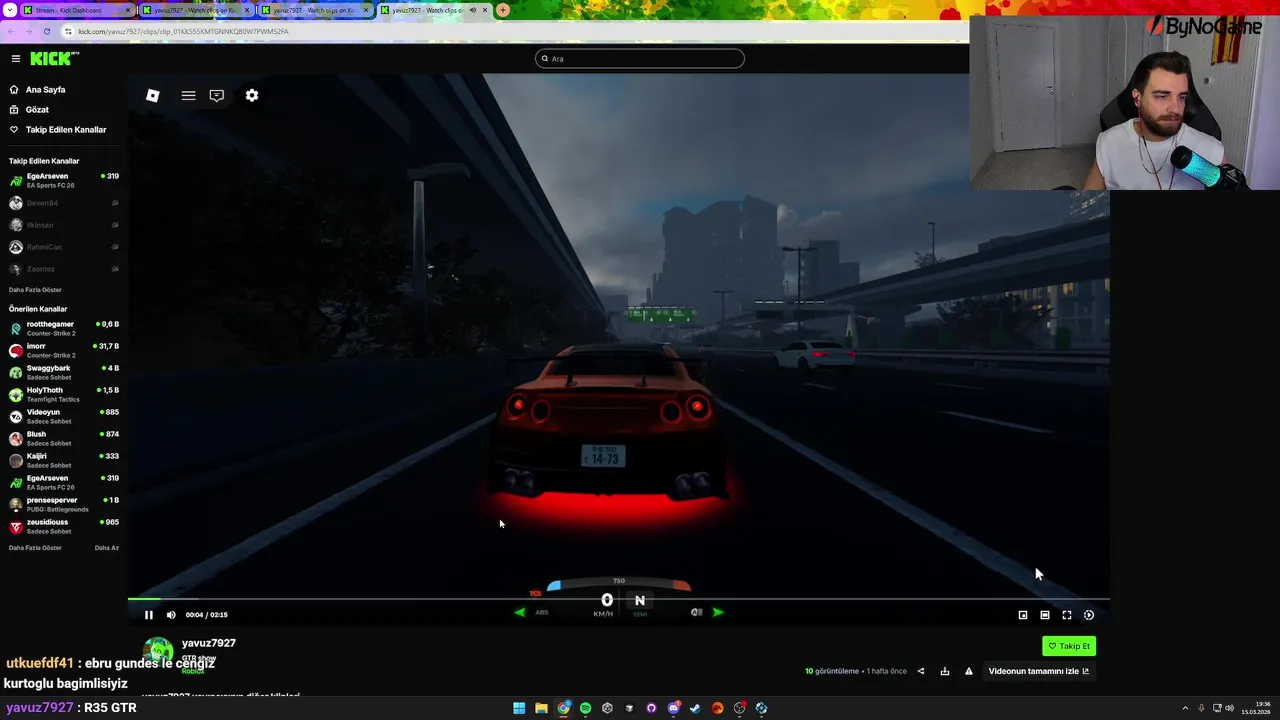Viewport: 1280px width, 720px height.
Task: Switch to Stream - Kick Dashboard tab
Action: click(76, 10)
